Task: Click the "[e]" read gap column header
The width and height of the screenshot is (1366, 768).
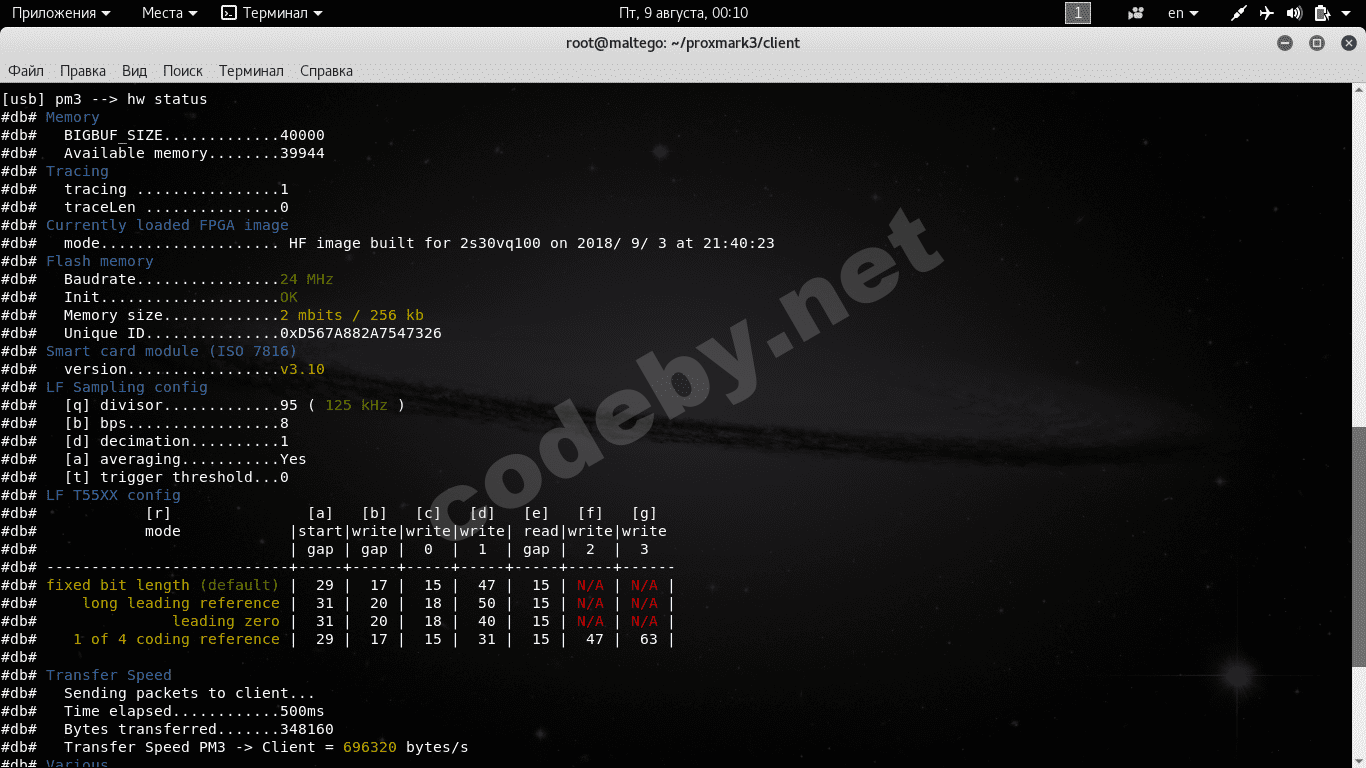Action: [x=536, y=513]
